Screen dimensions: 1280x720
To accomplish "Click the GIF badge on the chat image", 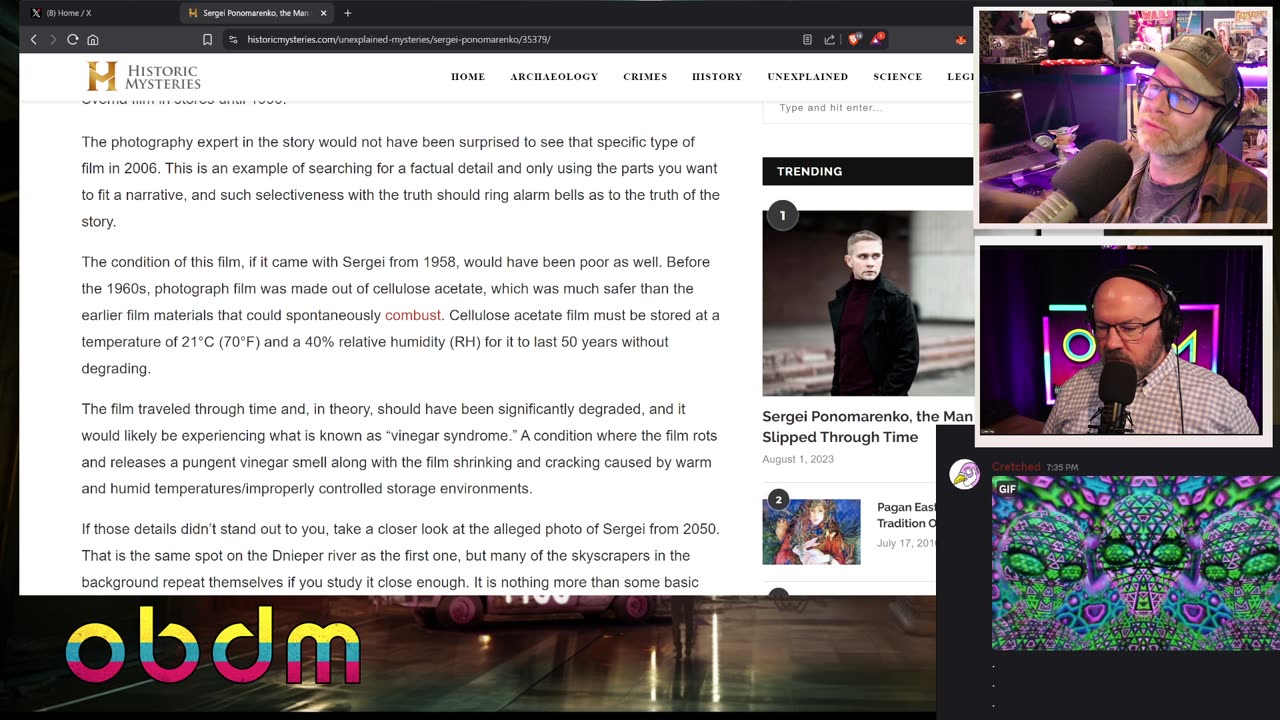I will coord(1007,489).
